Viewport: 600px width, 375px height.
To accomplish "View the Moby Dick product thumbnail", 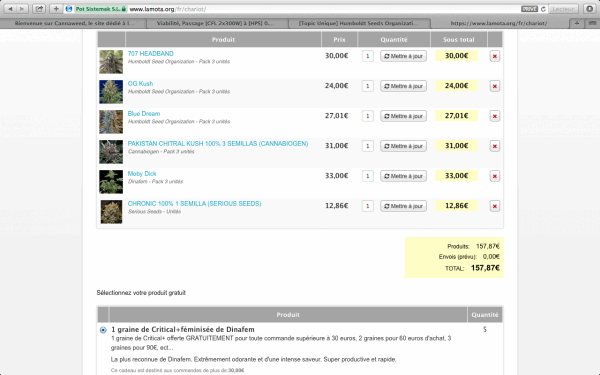I will [x=111, y=182].
